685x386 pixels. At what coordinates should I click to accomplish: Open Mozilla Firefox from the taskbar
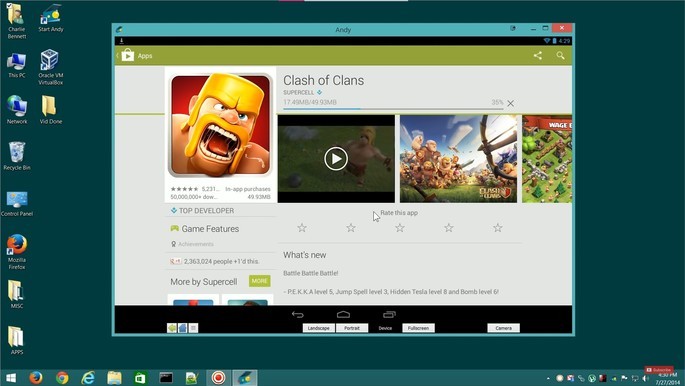tap(36, 377)
